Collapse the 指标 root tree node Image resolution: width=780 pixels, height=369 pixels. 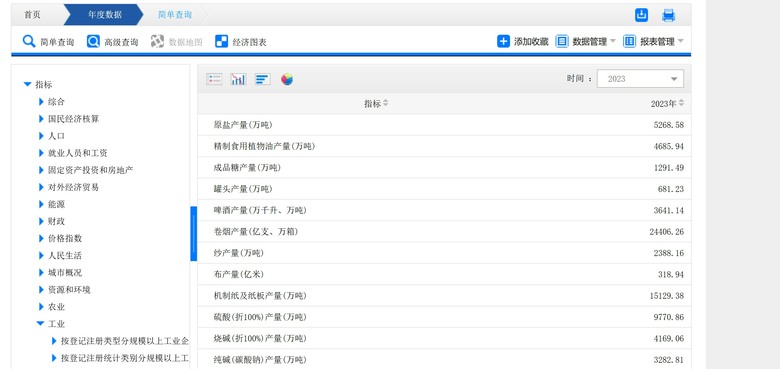tap(28, 85)
